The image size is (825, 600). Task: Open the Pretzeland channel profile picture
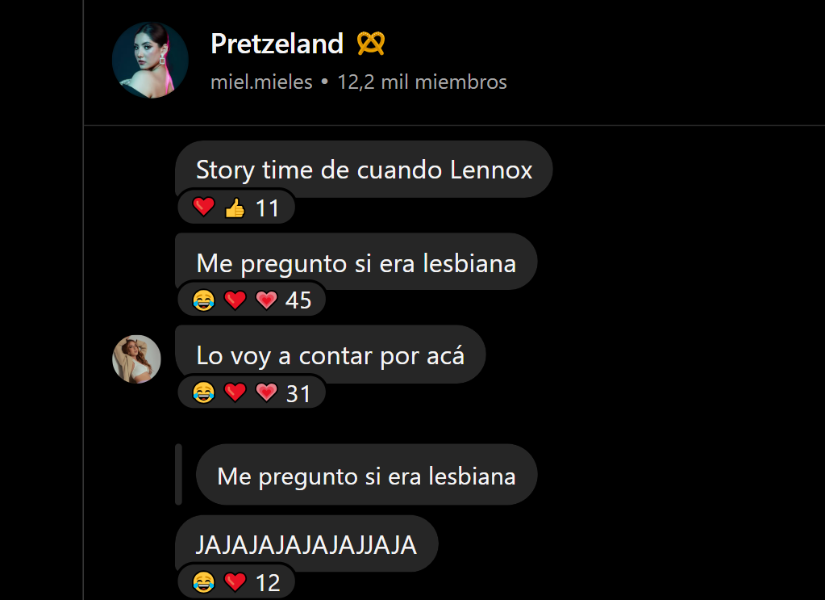[150, 60]
